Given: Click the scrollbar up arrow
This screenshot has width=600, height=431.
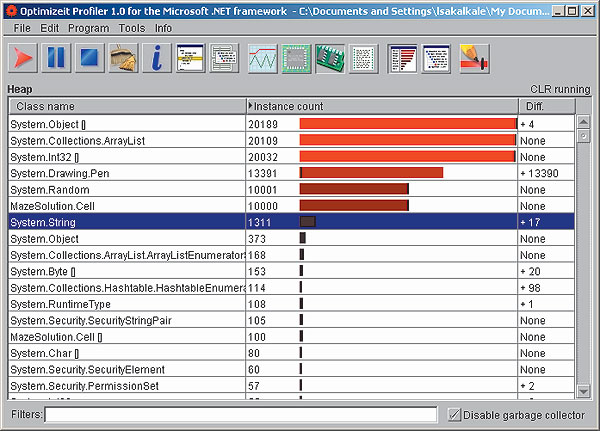Looking at the screenshot, I should pos(583,122).
